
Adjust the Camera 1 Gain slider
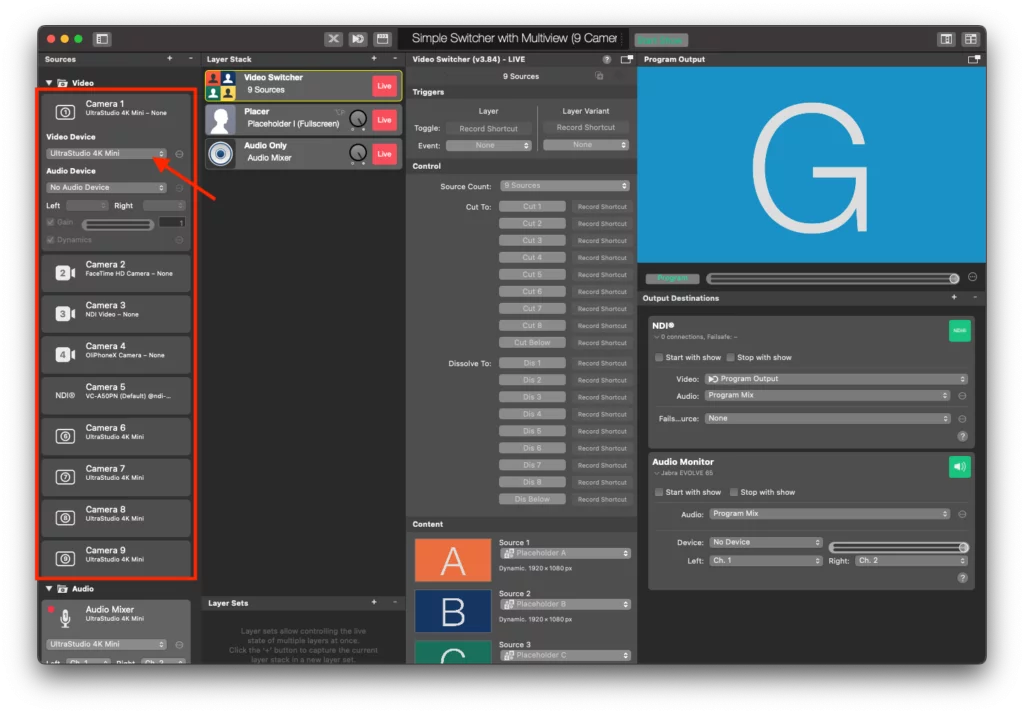coord(118,225)
